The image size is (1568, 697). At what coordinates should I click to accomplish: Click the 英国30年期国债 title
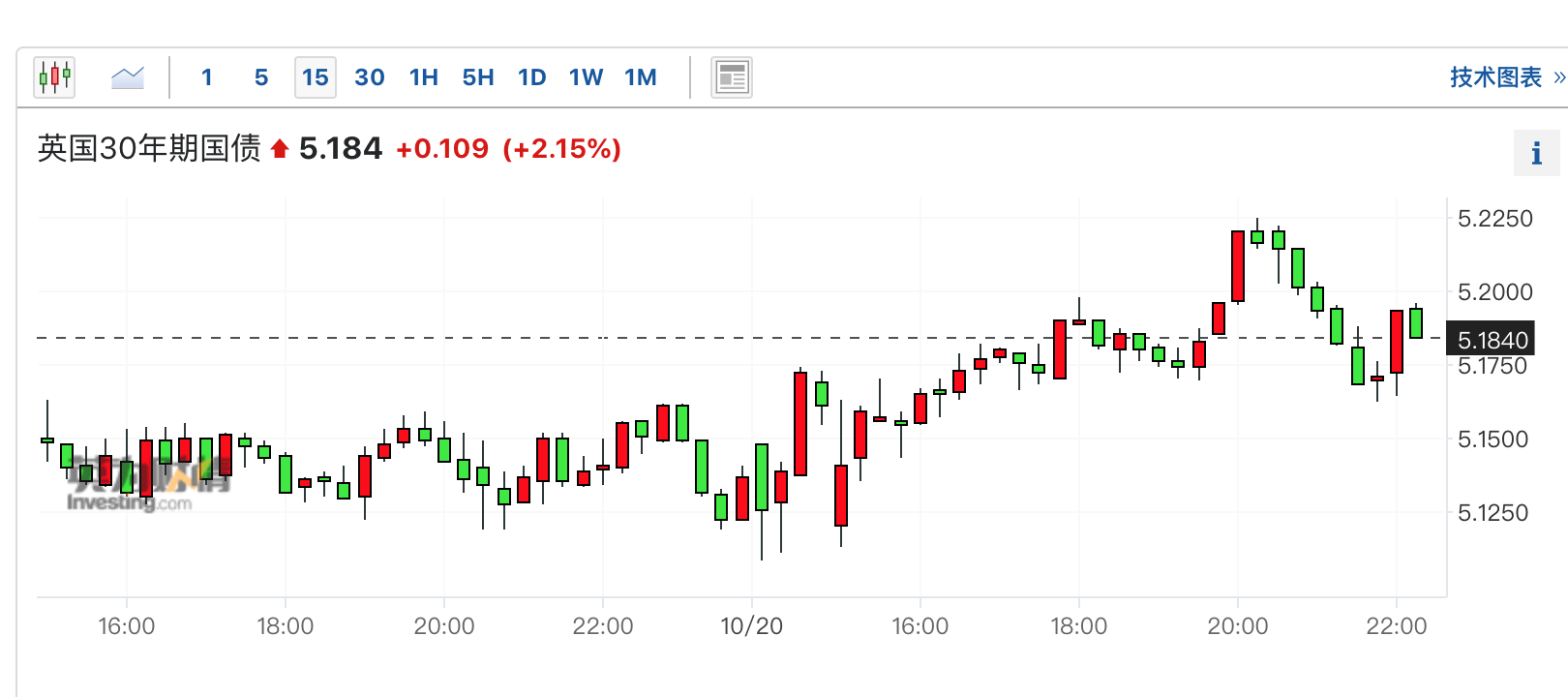tap(149, 148)
